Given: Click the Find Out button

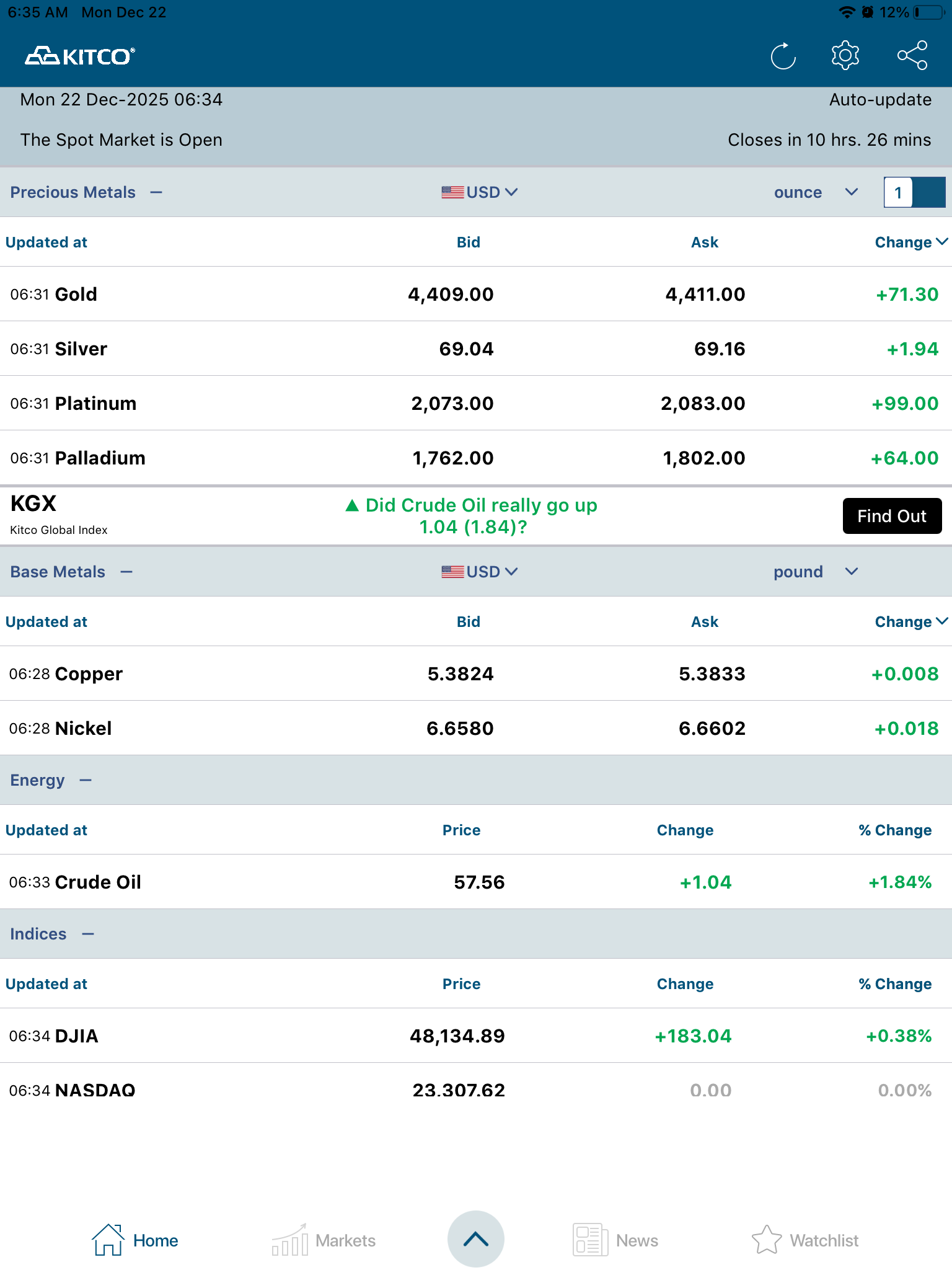Looking at the screenshot, I should (x=892, y=516).
